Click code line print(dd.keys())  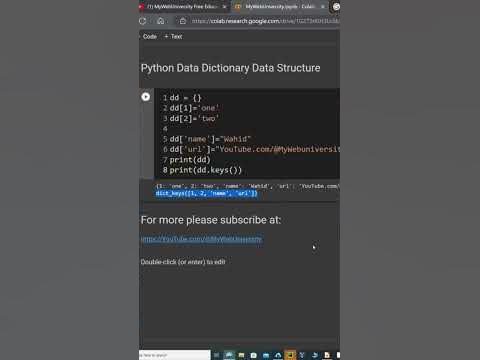(205, 170)
